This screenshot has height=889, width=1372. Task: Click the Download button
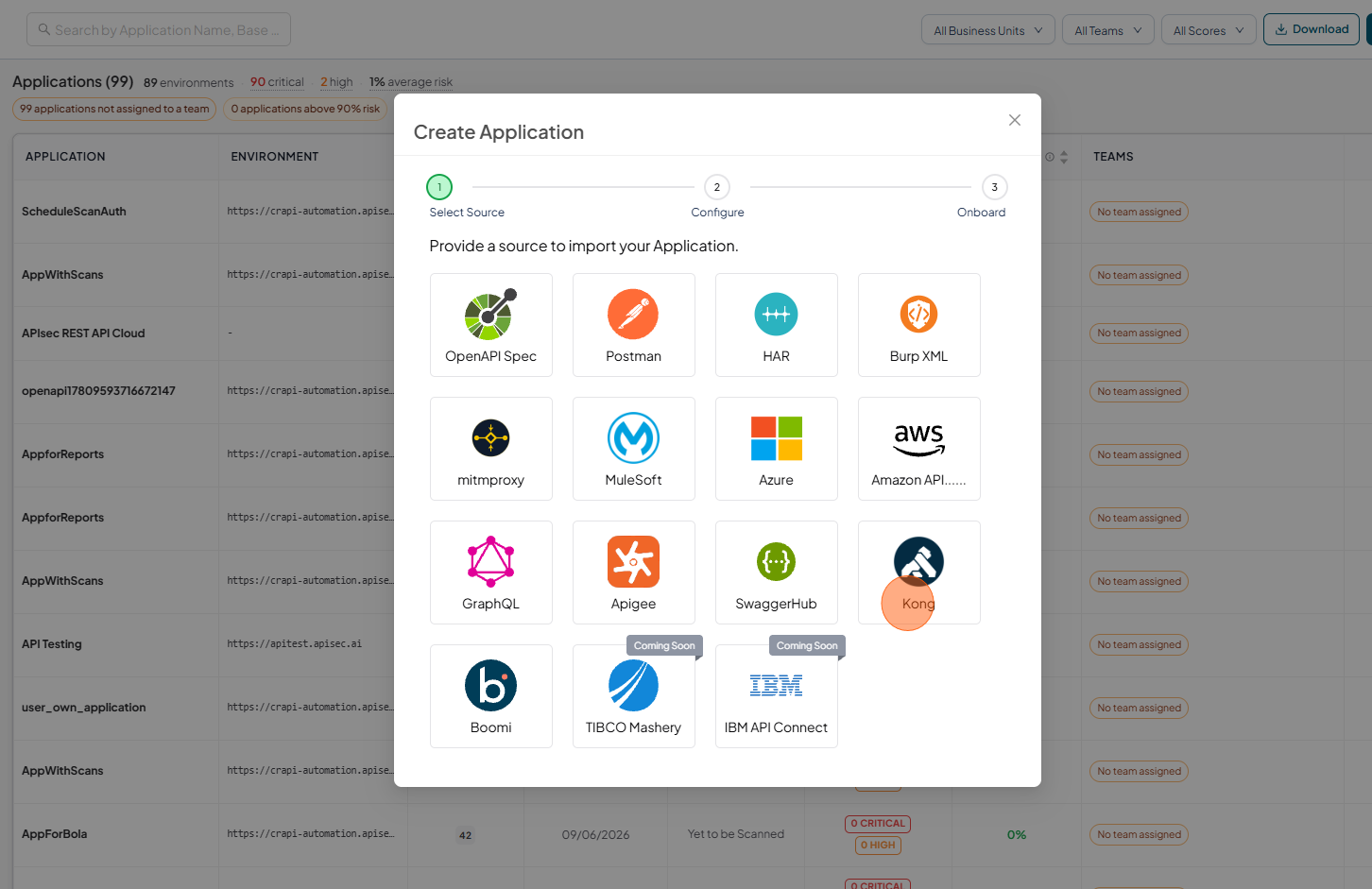pos(1312,29)
